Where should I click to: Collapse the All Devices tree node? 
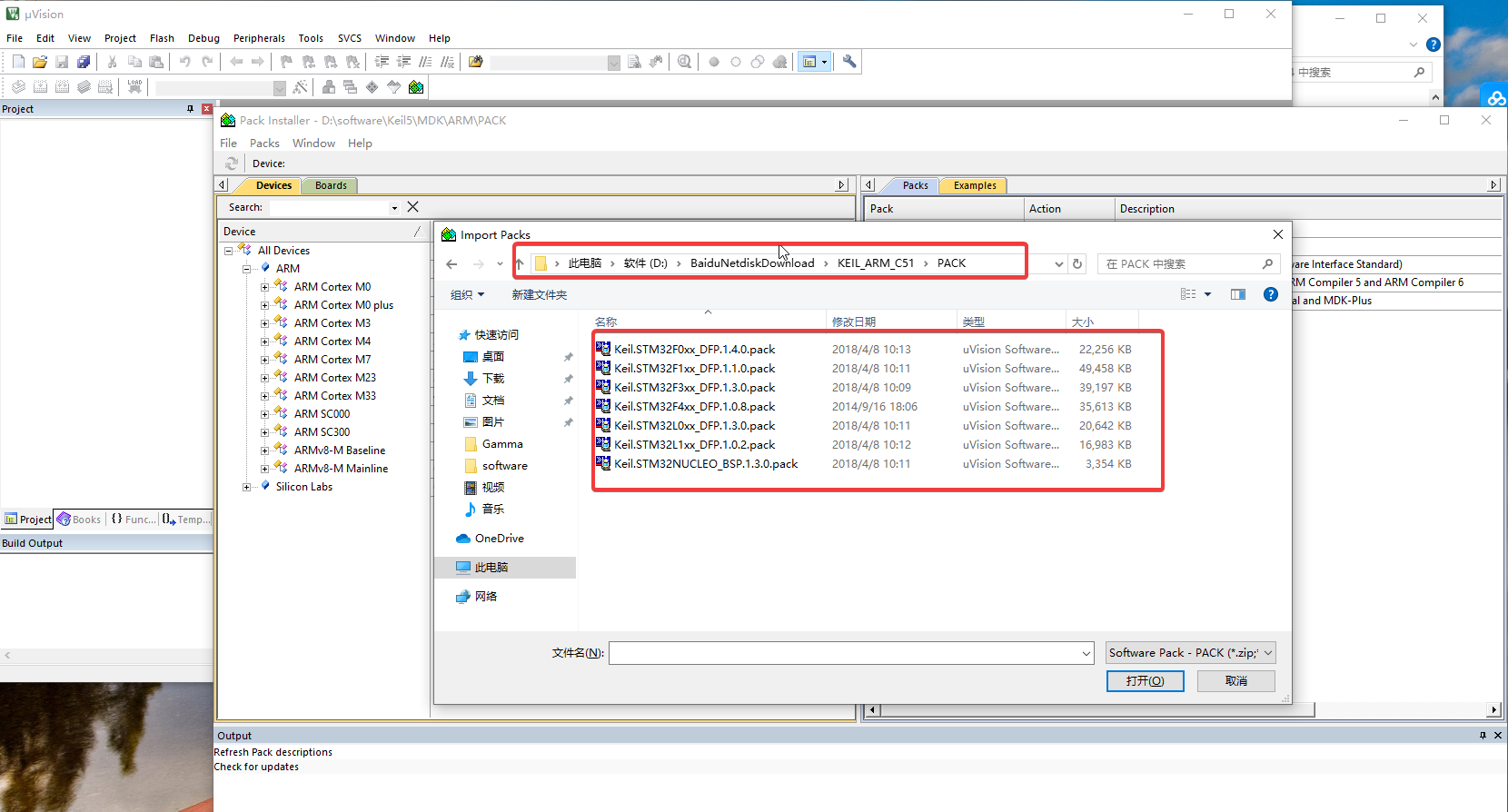(x=228, y=251)
